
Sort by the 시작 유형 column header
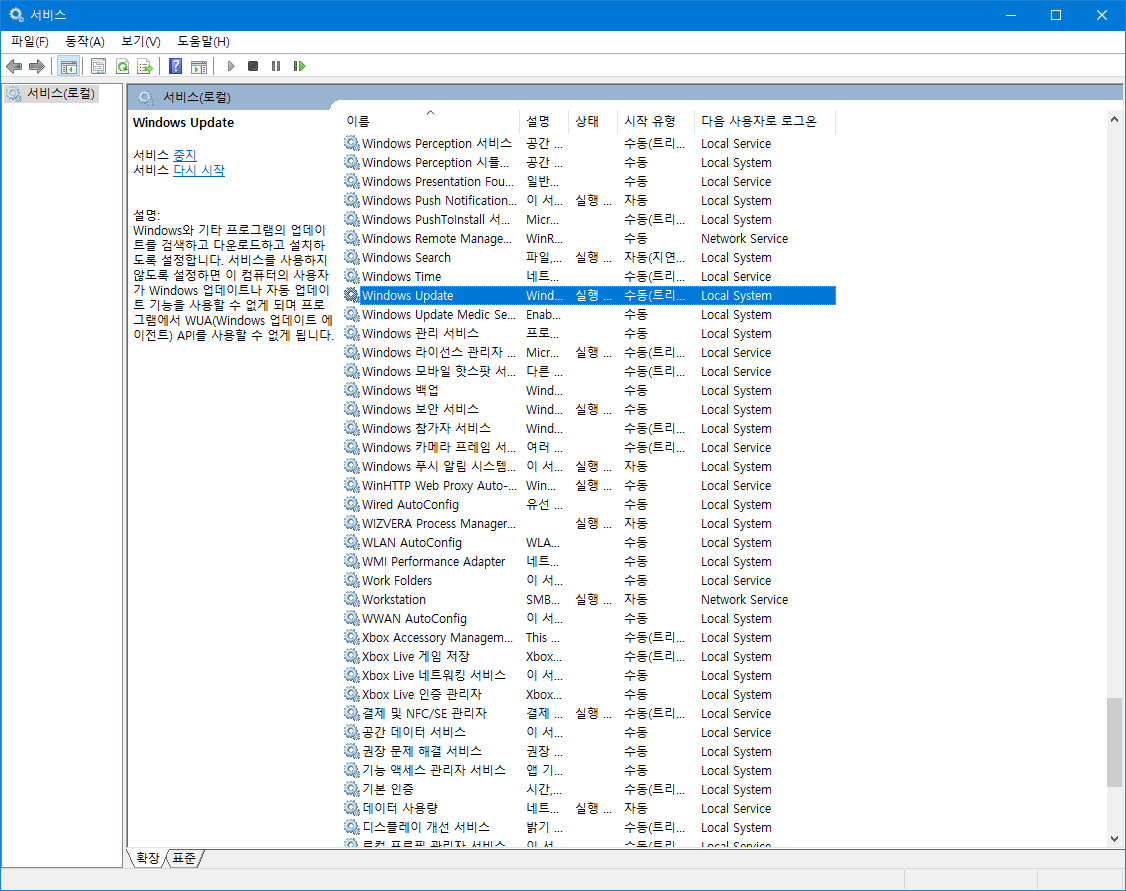[655, 121]
